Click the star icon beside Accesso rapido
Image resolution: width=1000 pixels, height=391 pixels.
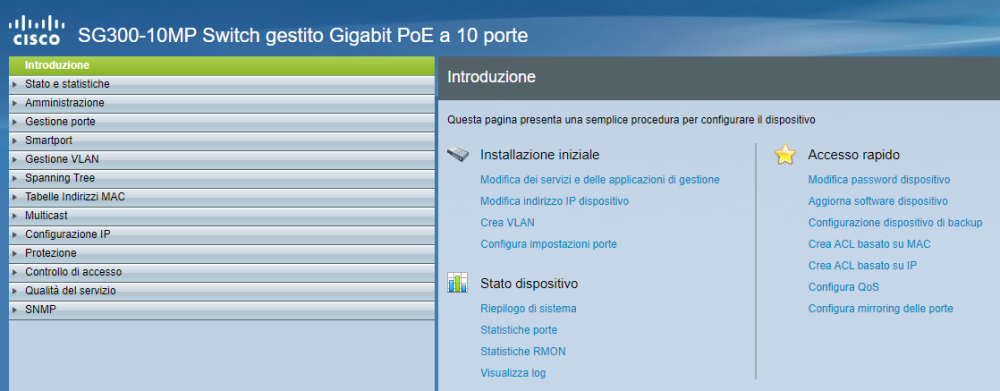point(785,155)
